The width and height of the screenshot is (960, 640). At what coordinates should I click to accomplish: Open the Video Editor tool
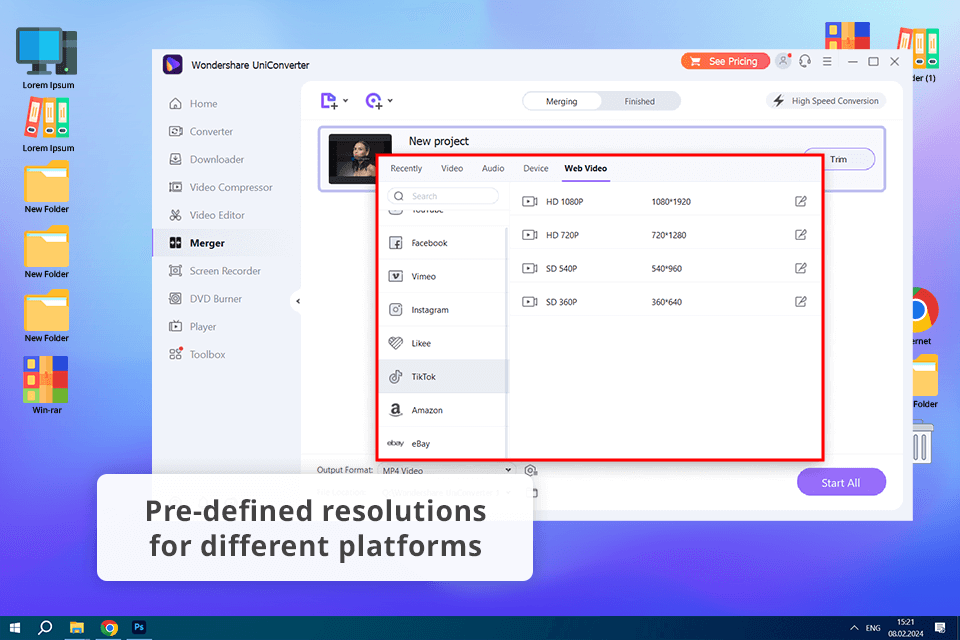click(x=207, y=215)
